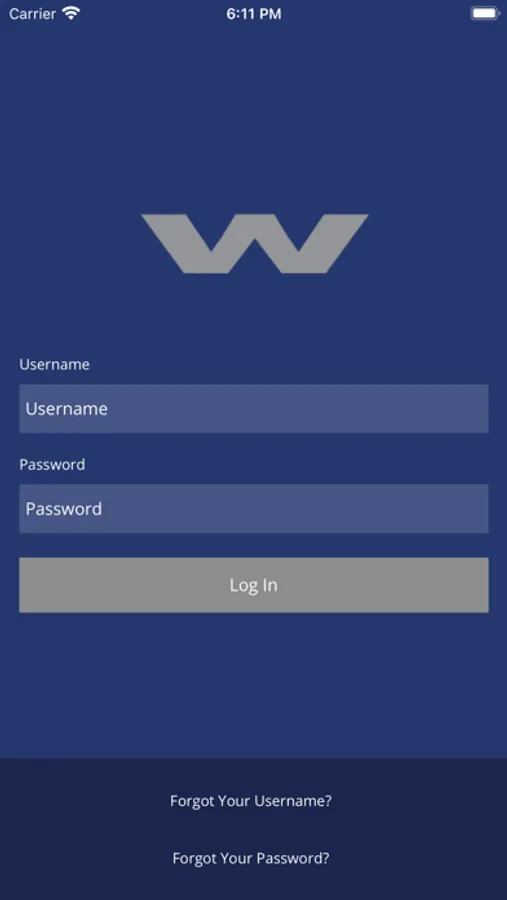Click the dark footer area between the Forgot links

click(x=253, y=829)
